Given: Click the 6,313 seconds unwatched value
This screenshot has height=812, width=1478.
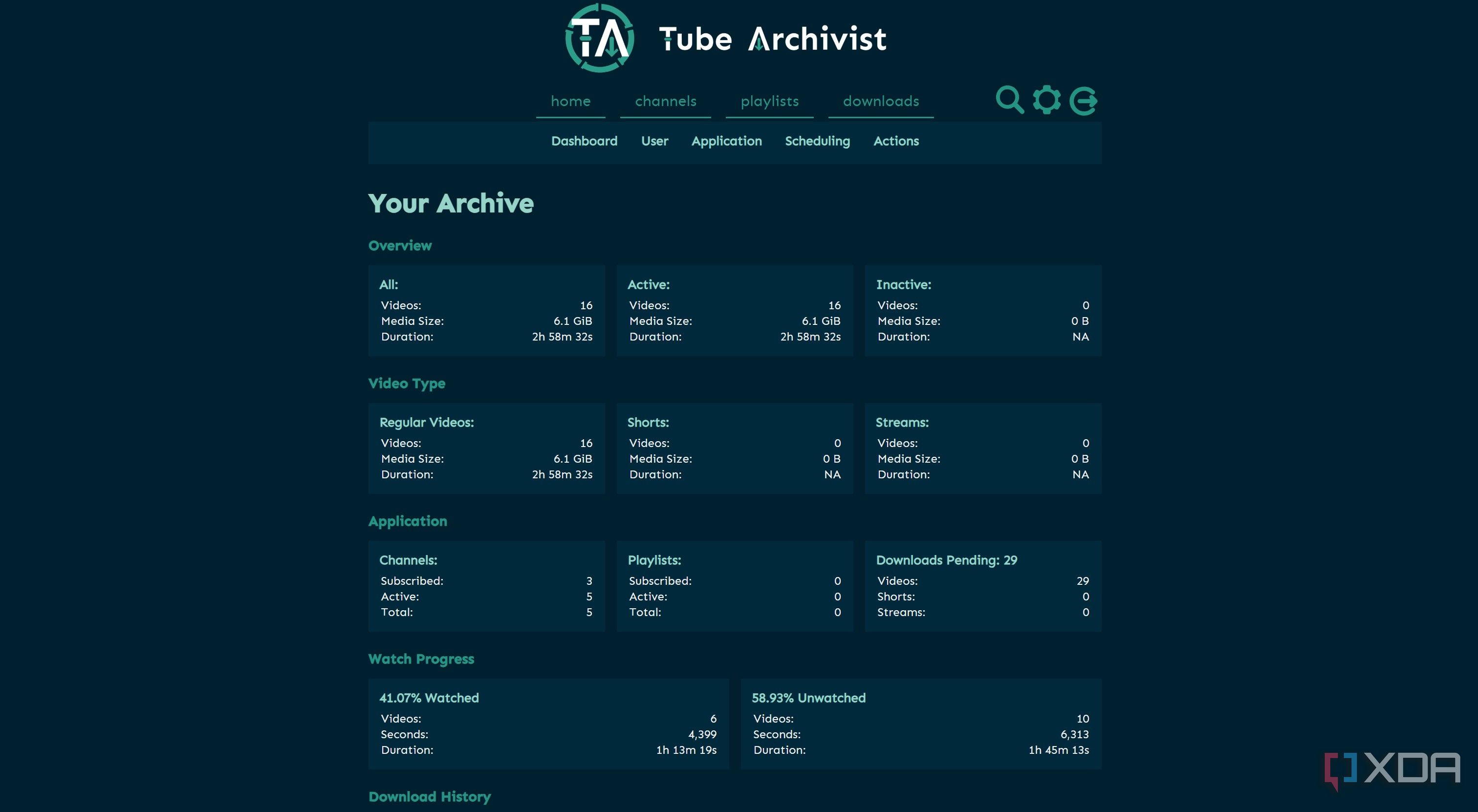Looking at the screenshot, I should pyautogui.click(x=1074, y=735).
